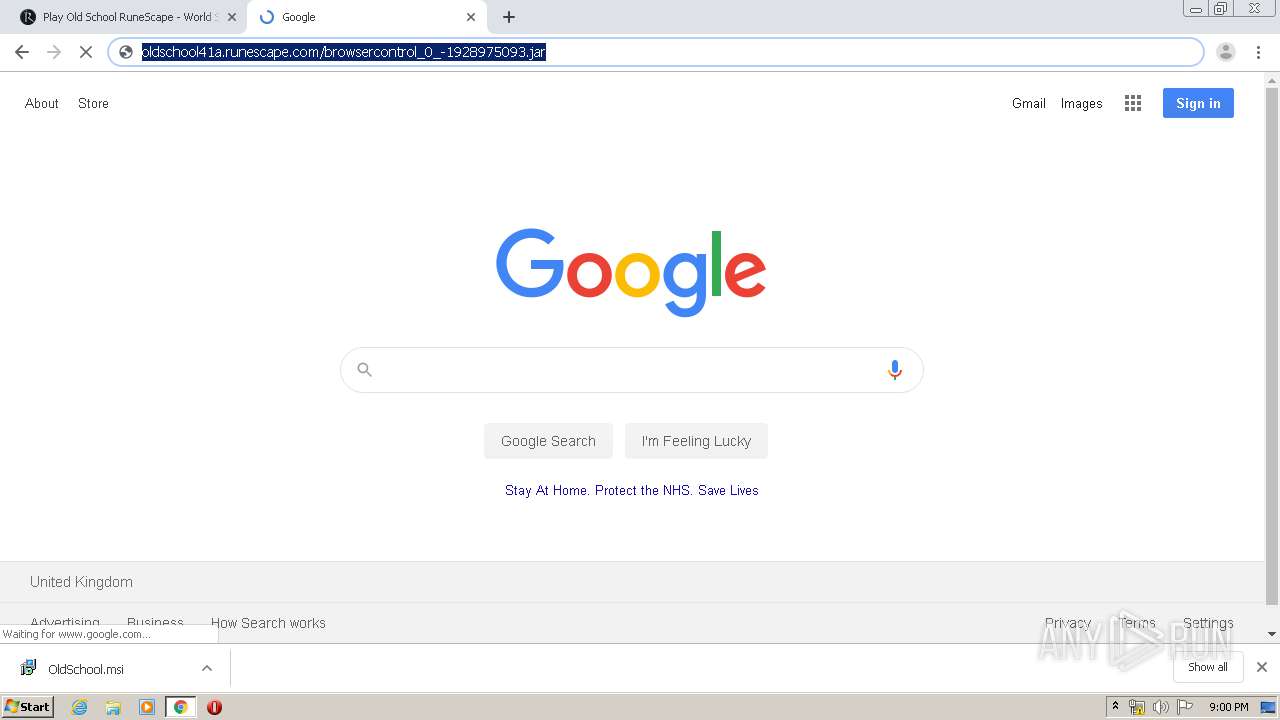This screenshot has width=1280, height=720.
Task: Start voice search with microphone icon
Action: click(895, 370)
